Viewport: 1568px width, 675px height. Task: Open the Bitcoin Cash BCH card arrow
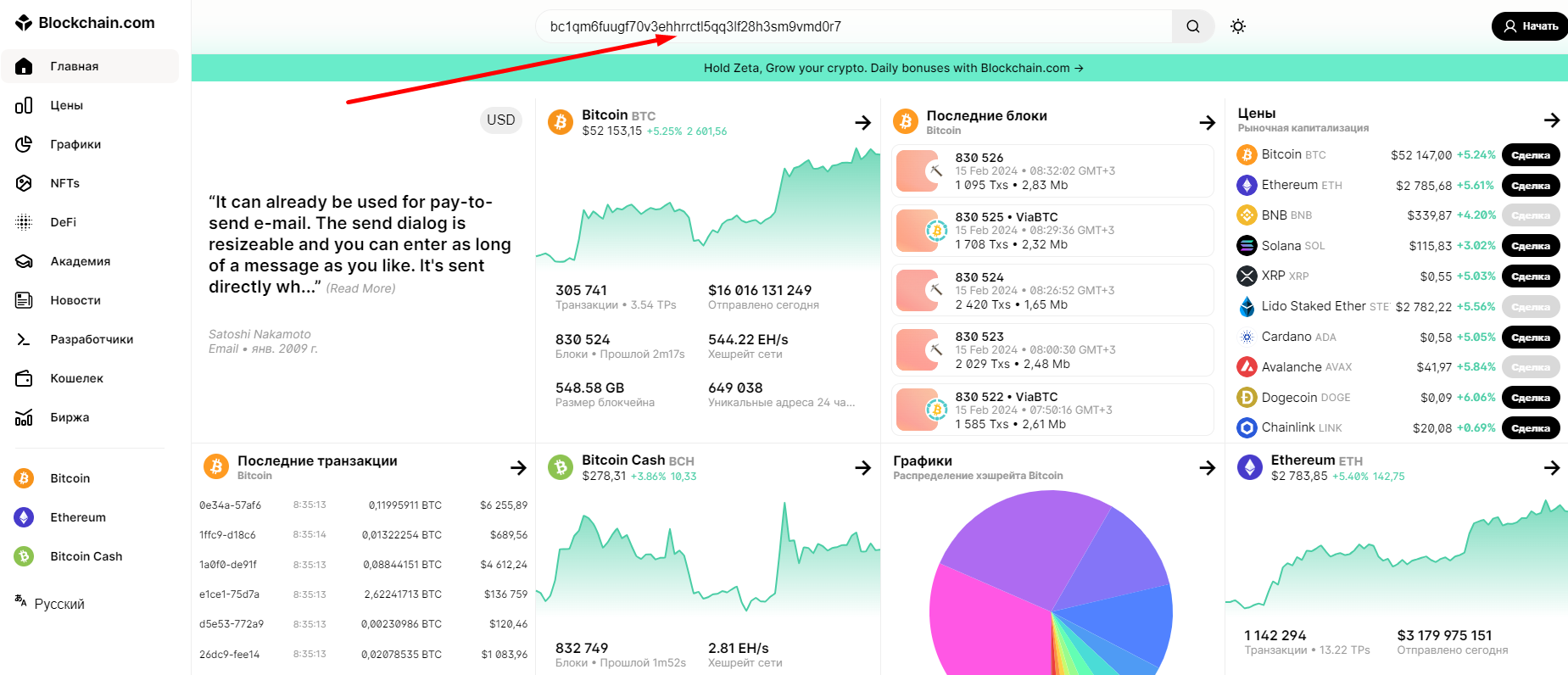coord(862,467)
